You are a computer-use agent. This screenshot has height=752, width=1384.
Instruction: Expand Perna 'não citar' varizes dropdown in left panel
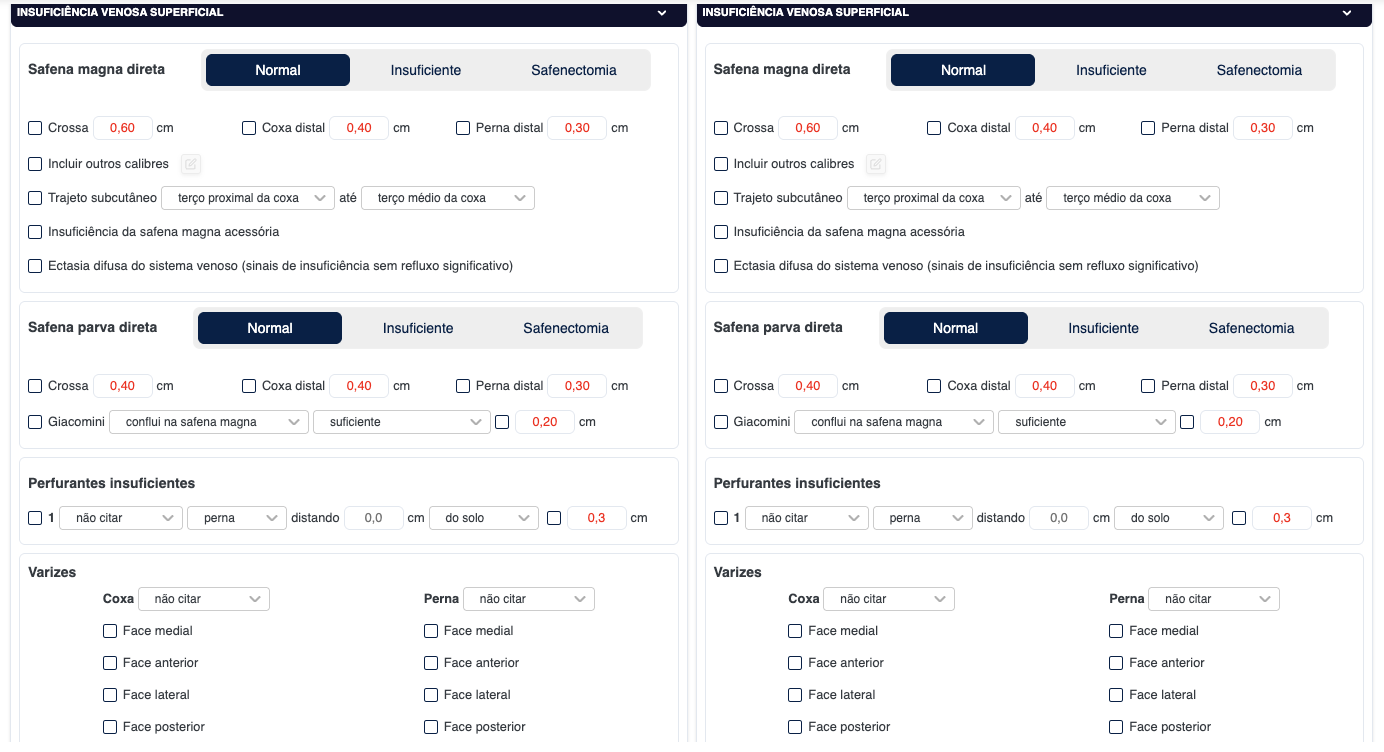[528, 599]
